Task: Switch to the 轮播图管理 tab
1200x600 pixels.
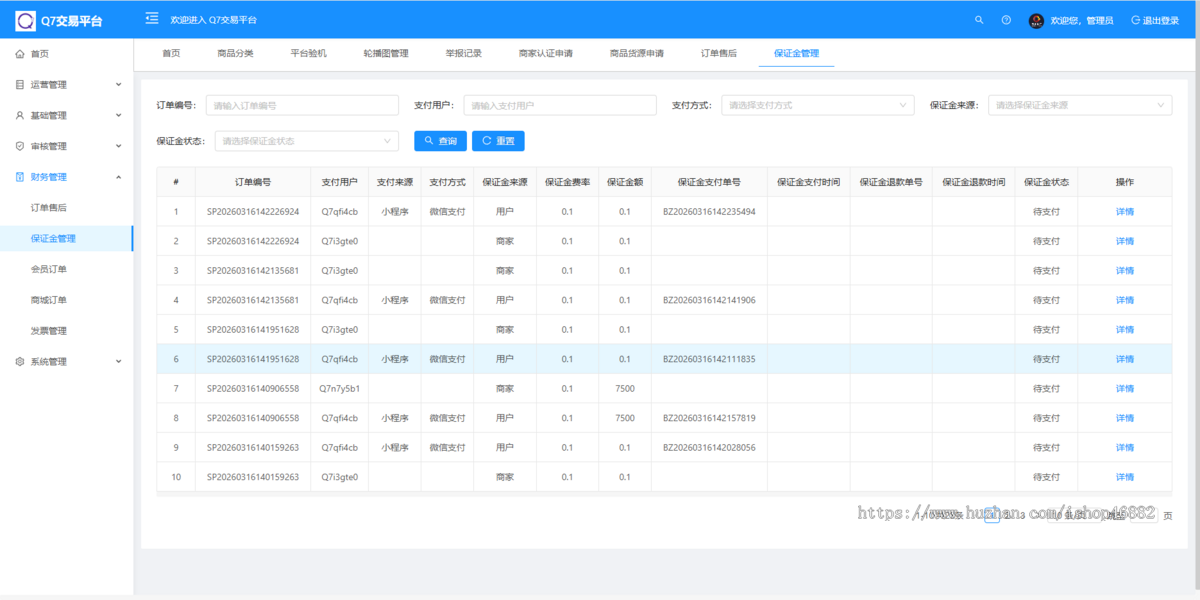Action: click(x=386, y=53)
